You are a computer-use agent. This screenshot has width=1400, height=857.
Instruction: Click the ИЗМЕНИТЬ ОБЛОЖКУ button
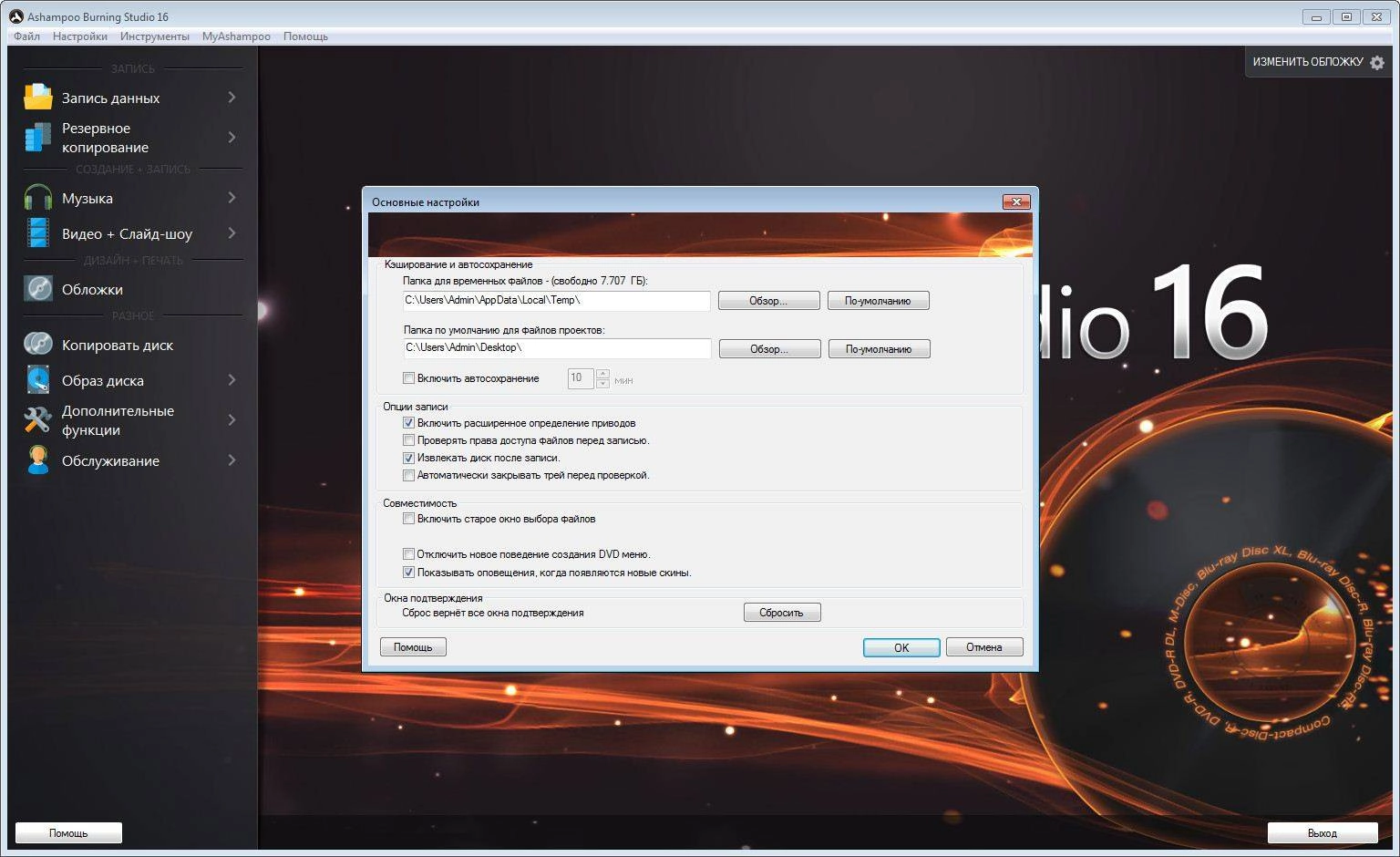click(1319, 62)
